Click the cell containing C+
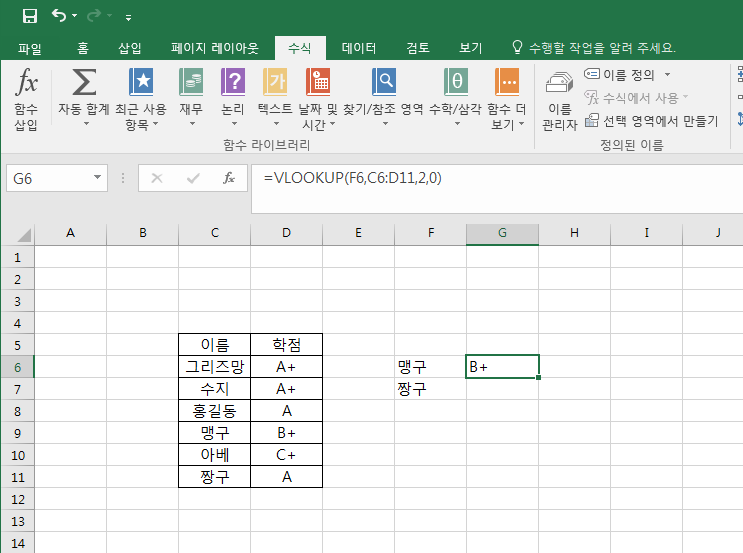The width and height of the screenshot is (743, 553). coord(287,455)
